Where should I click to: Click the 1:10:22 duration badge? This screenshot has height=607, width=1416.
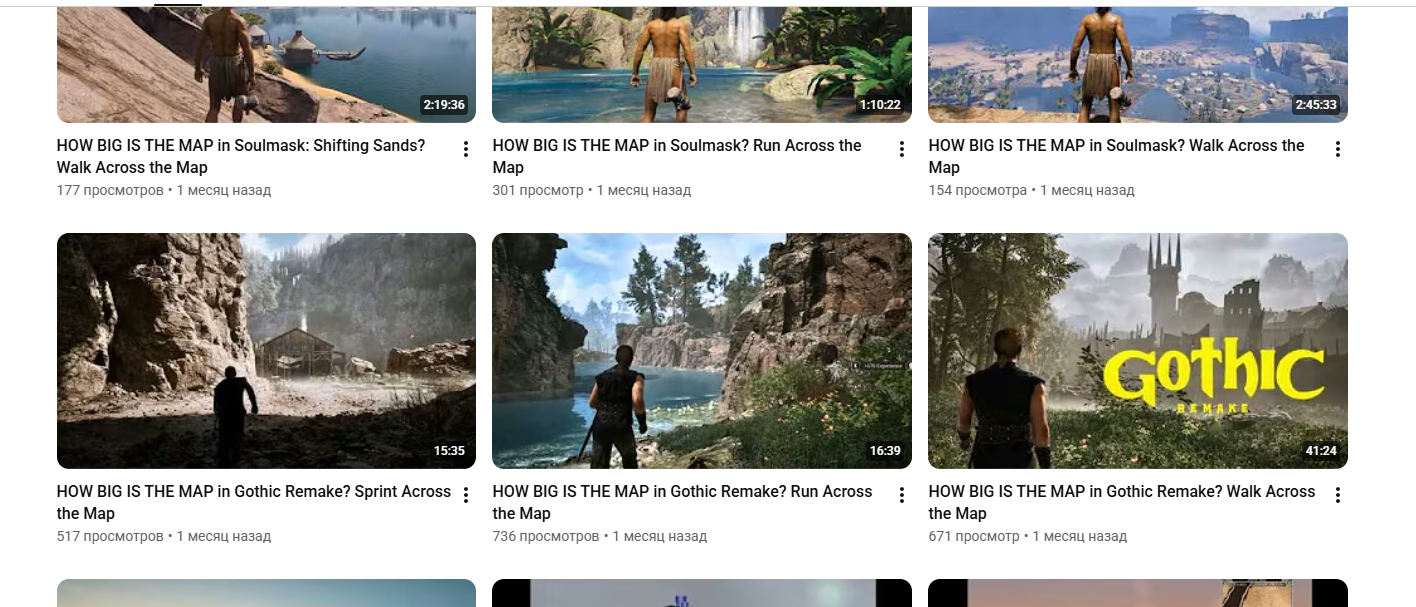click(x=880, y=105)
